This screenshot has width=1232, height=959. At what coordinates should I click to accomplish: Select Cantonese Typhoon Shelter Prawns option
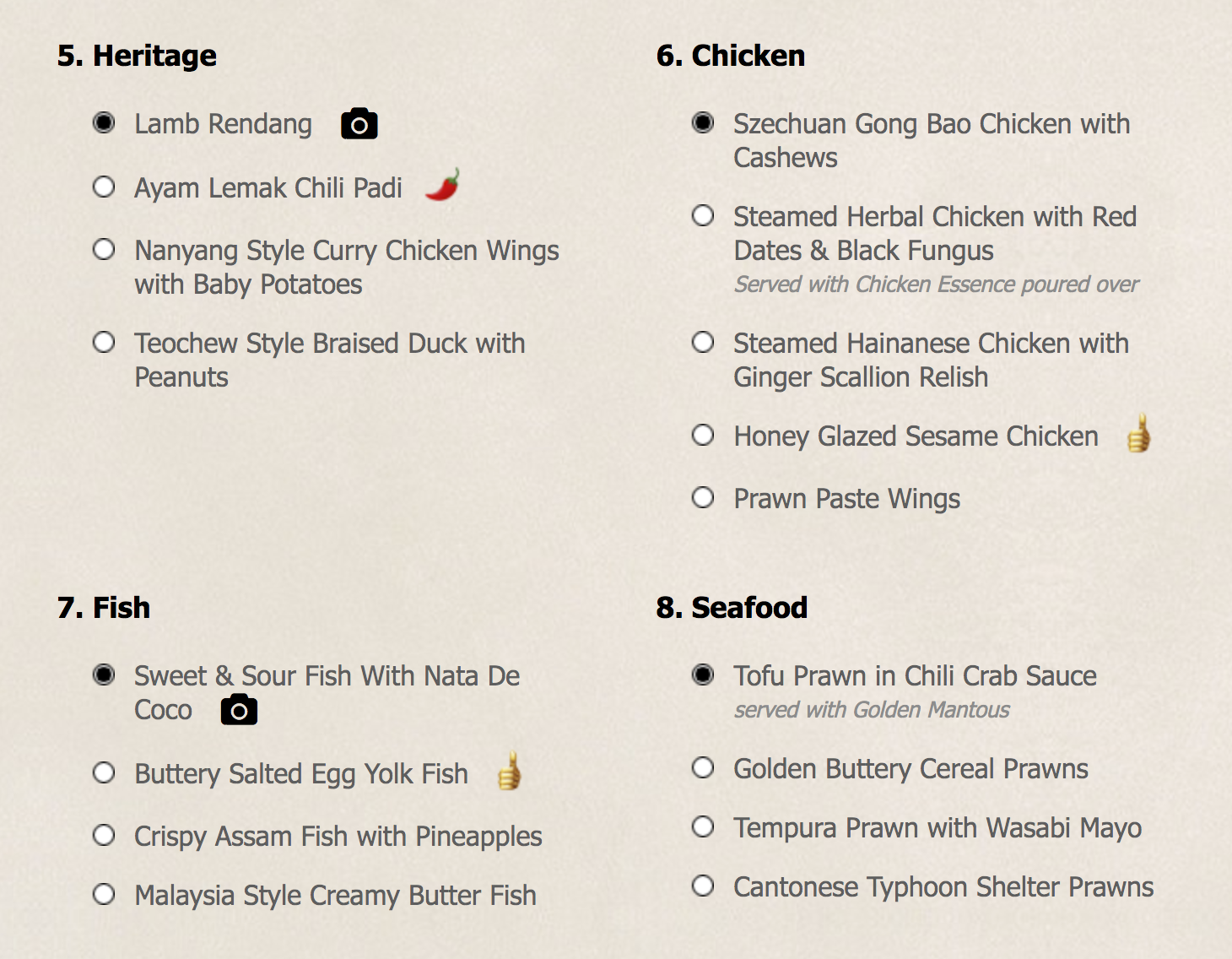[703, 886]
